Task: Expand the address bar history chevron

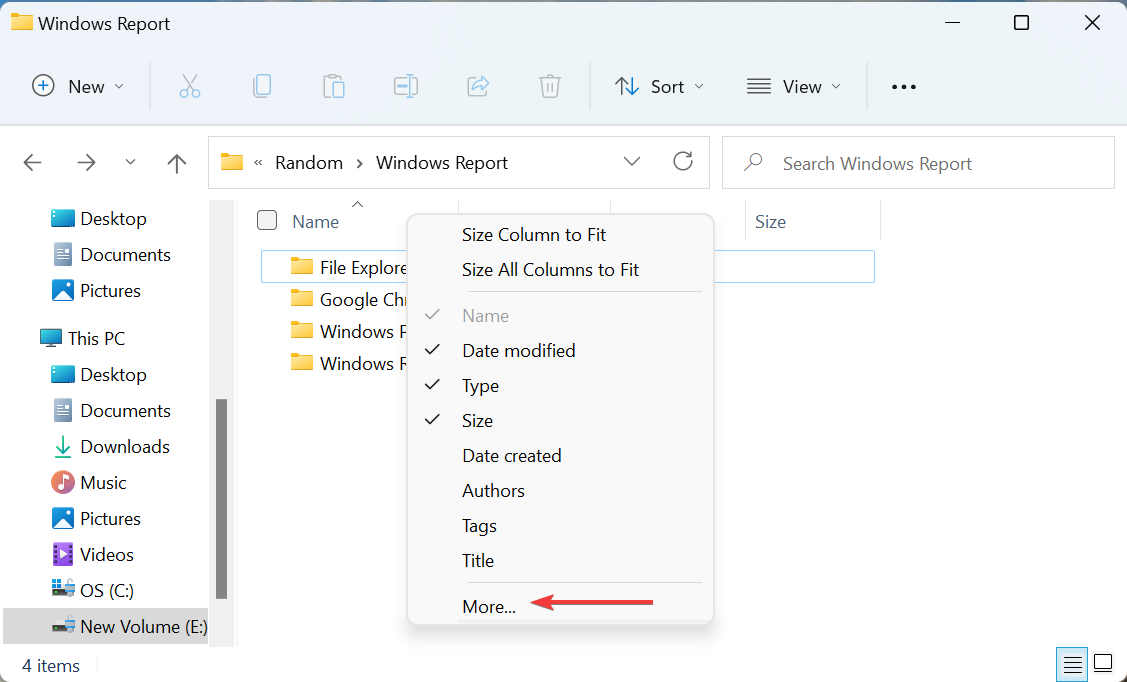Action: tap(632, 161)
